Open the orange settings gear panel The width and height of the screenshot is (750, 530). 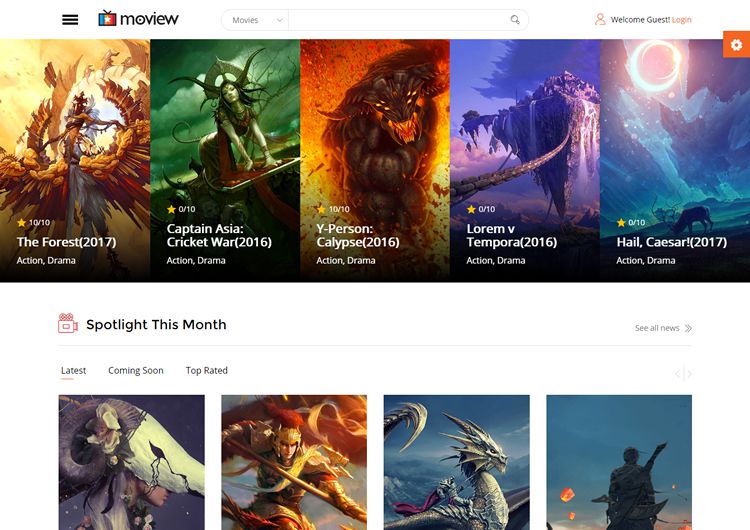tap(736, 45)
